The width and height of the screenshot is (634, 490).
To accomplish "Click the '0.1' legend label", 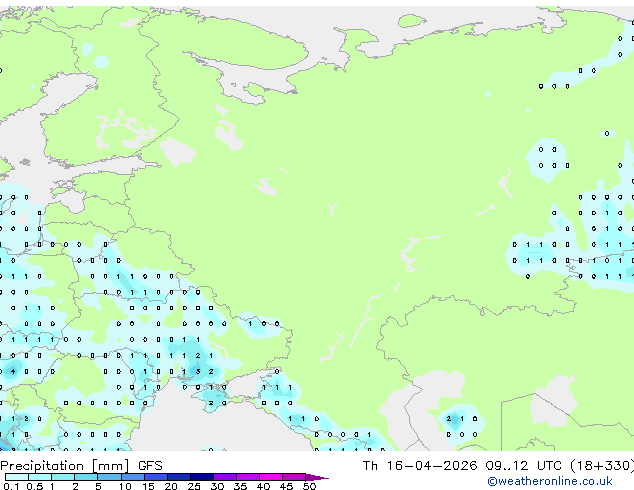I will (x=11, y=486).
